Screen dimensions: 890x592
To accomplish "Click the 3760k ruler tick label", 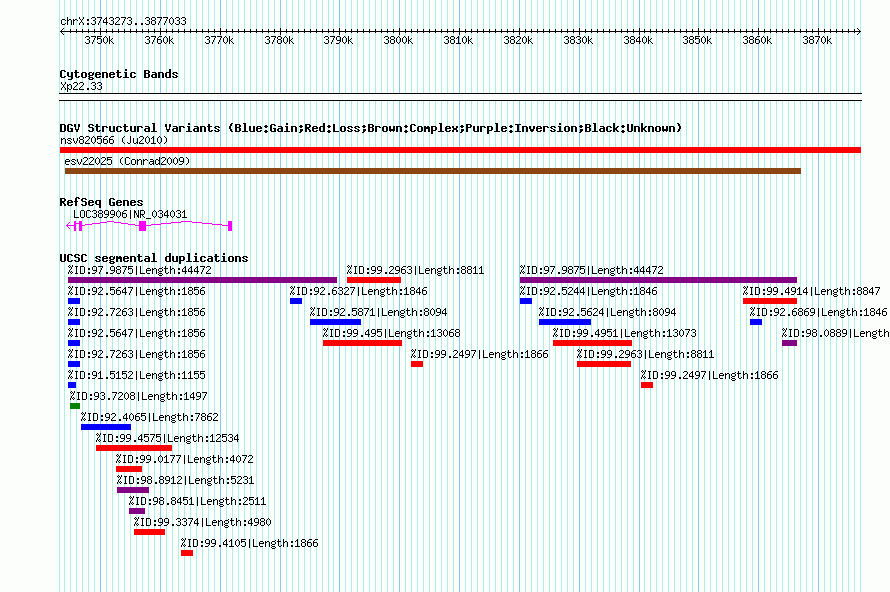I will click(x=159, y=40).
